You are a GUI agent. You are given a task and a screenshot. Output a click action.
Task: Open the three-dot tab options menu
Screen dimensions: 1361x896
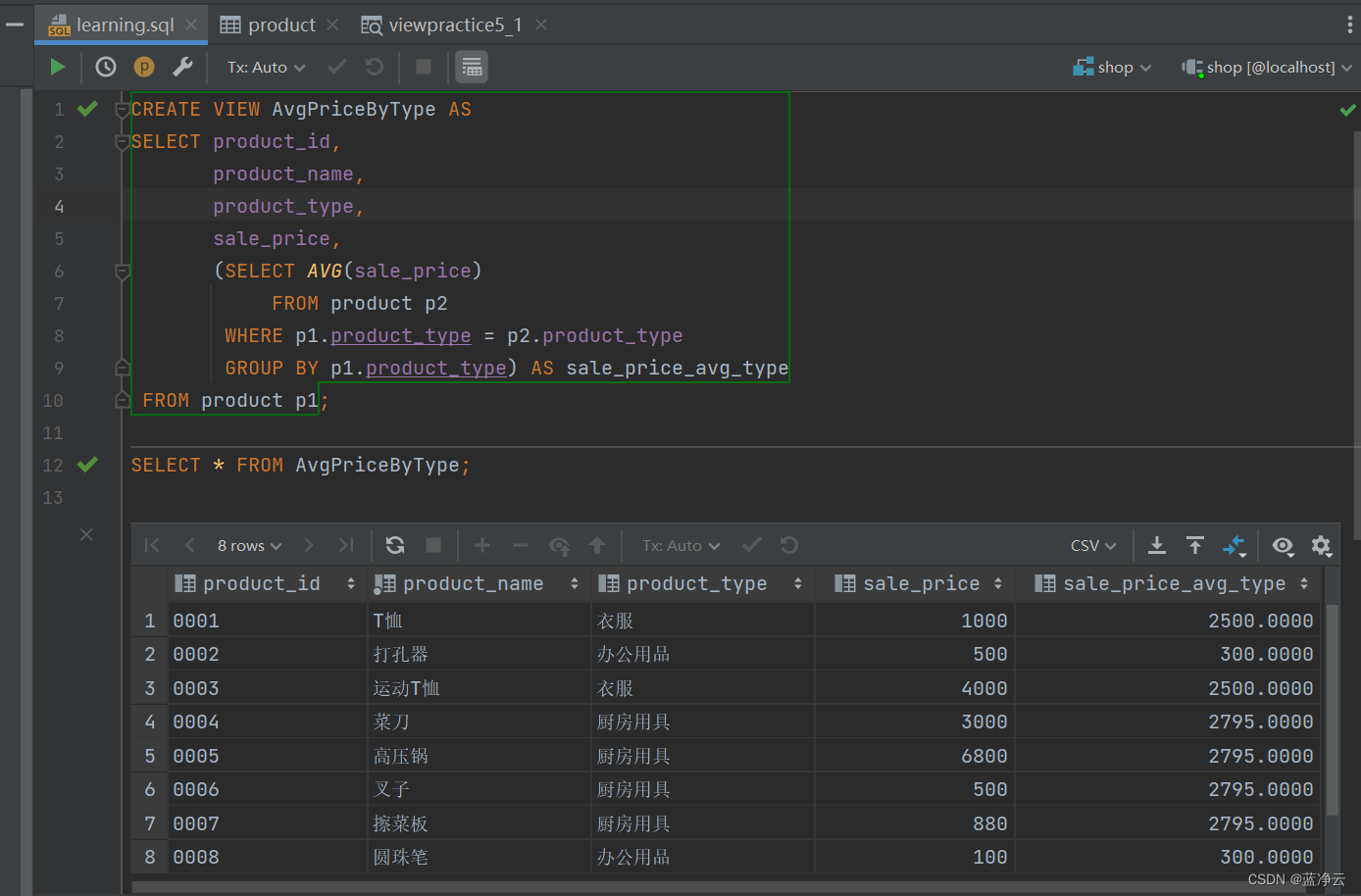[1349, 25]
